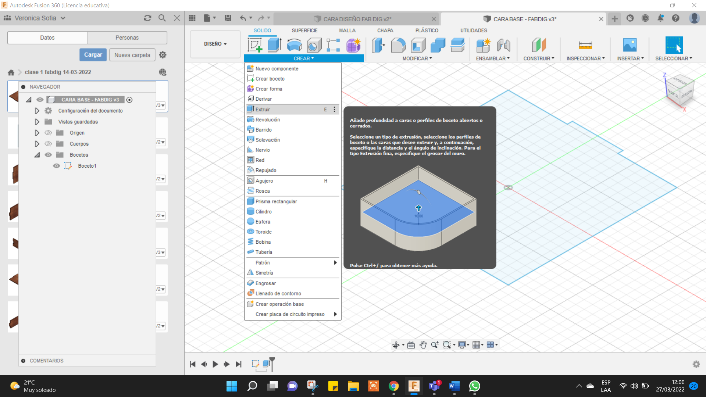This screenshot has height=397, width=706.
Task: Click the Extrude icon in toolbar
Action: click(x=274, y=45)
